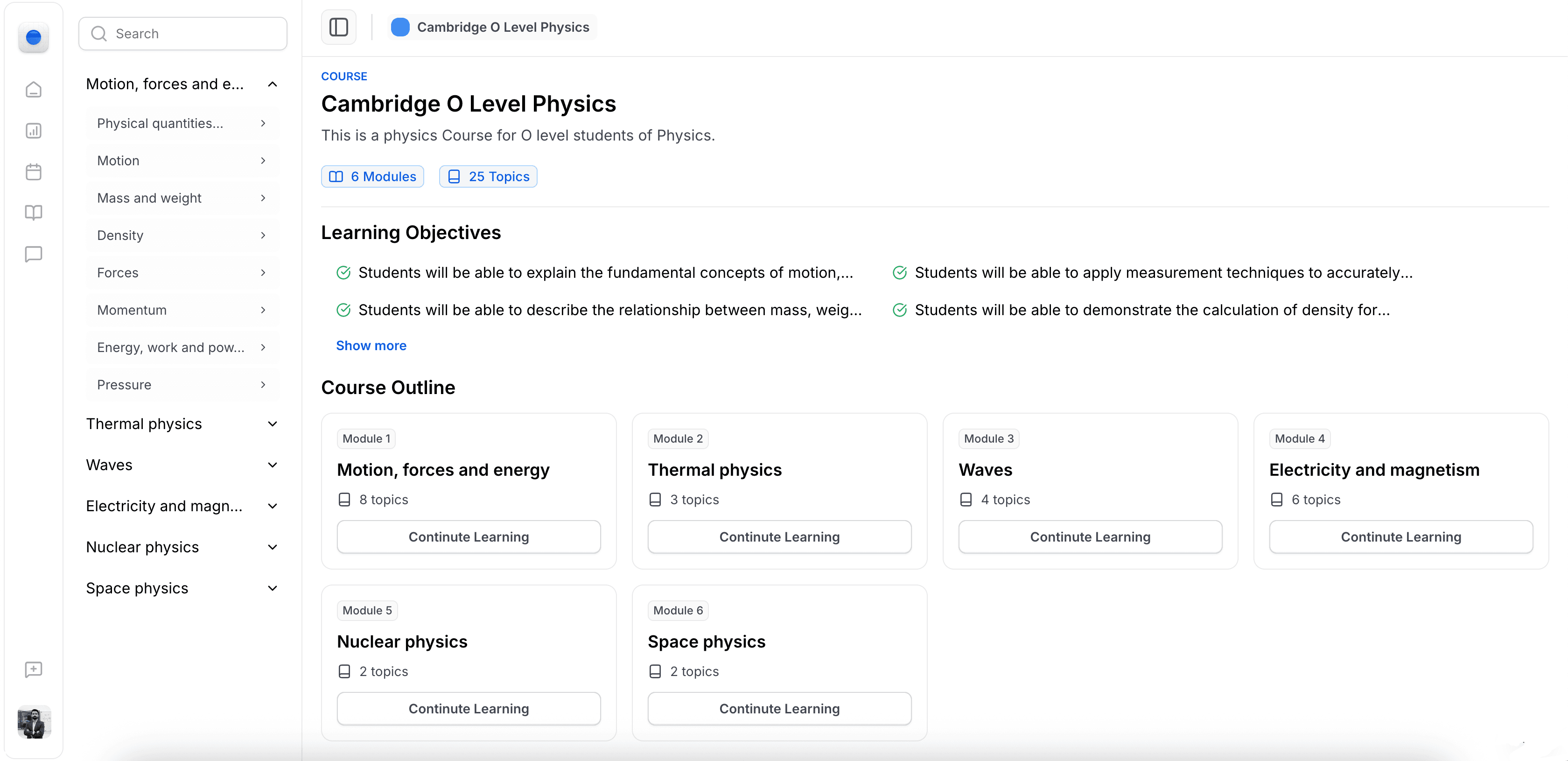
Task: Click the new message plus icon
Action: [34, 669]
